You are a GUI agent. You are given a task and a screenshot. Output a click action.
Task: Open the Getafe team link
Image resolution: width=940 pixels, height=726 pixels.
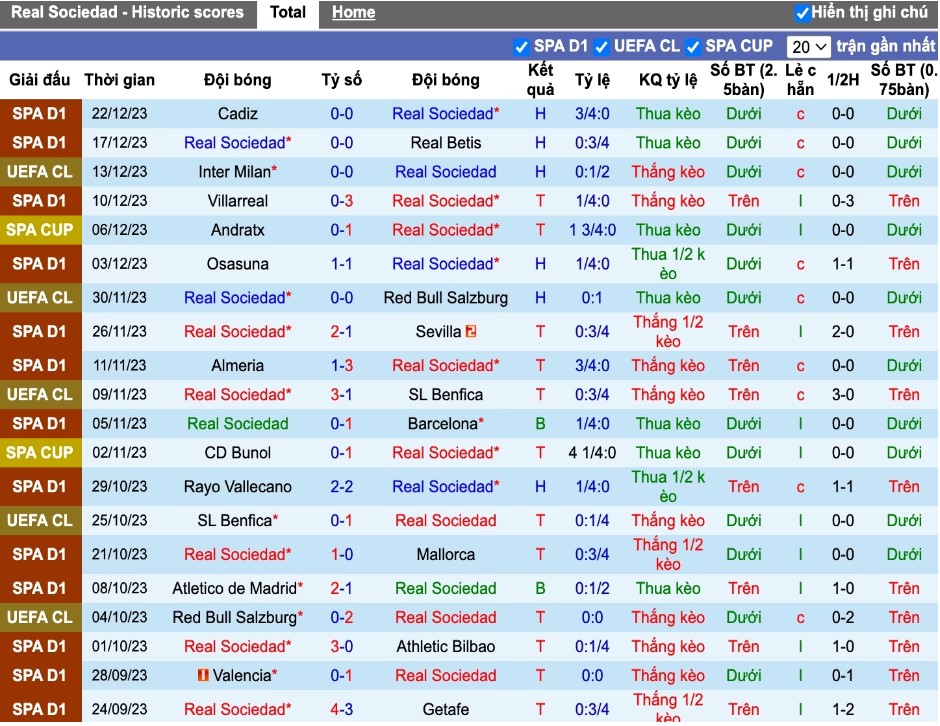tap(445, 709)
